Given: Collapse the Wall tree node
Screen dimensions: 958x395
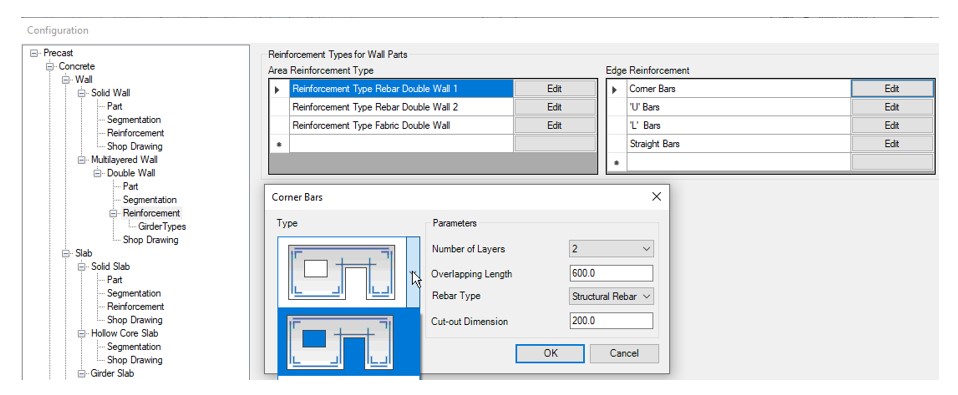Looking at the screenshot, I should [x=66, y=80].
